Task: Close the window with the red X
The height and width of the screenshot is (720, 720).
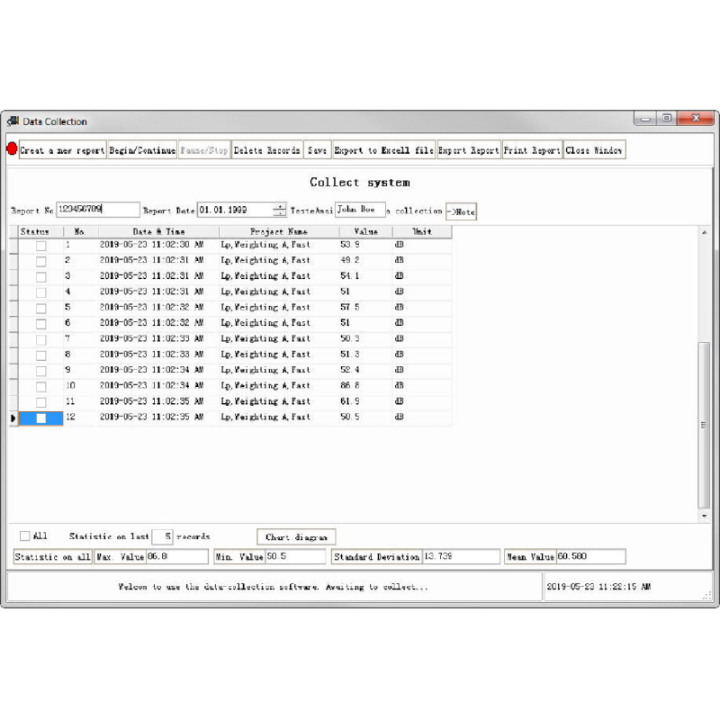Action: pyautogui.click(x=696, y=118)
